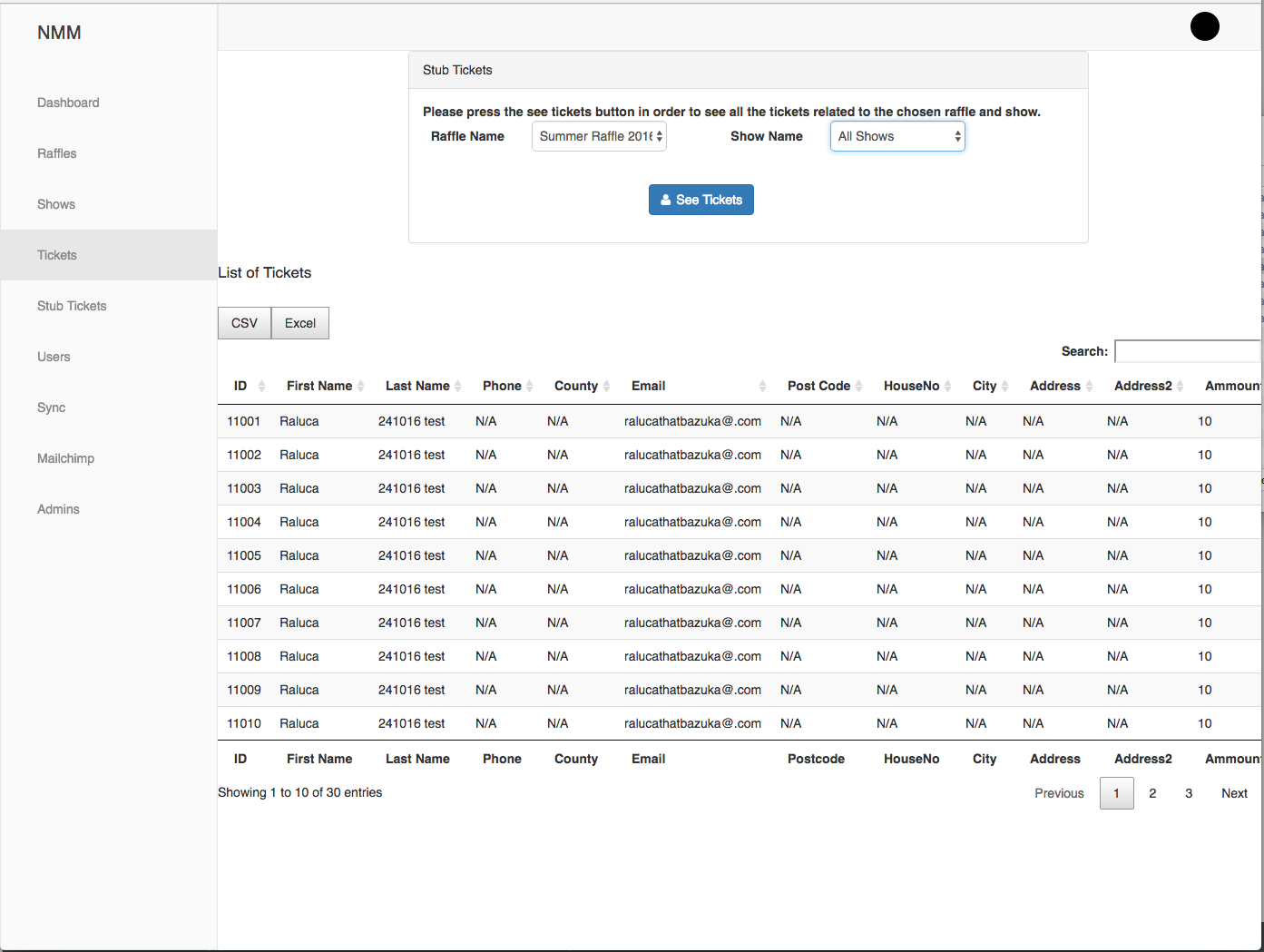Export the ticket list to Excel

300,323
